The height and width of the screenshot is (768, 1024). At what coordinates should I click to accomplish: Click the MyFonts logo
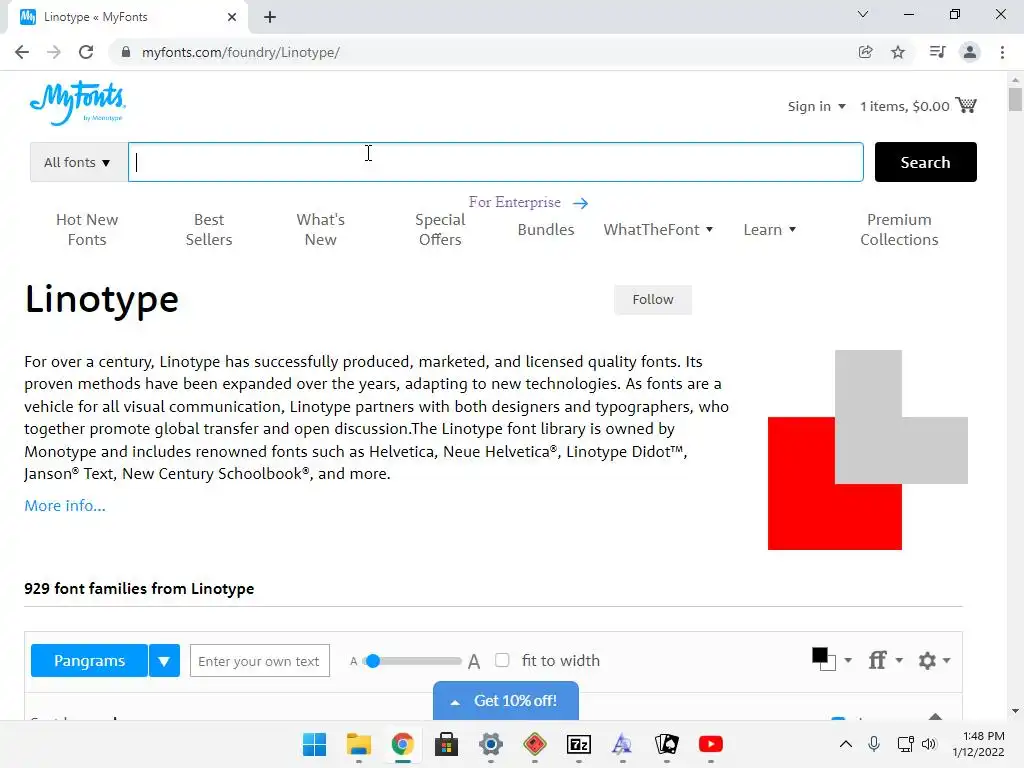[x=78, y=103]
